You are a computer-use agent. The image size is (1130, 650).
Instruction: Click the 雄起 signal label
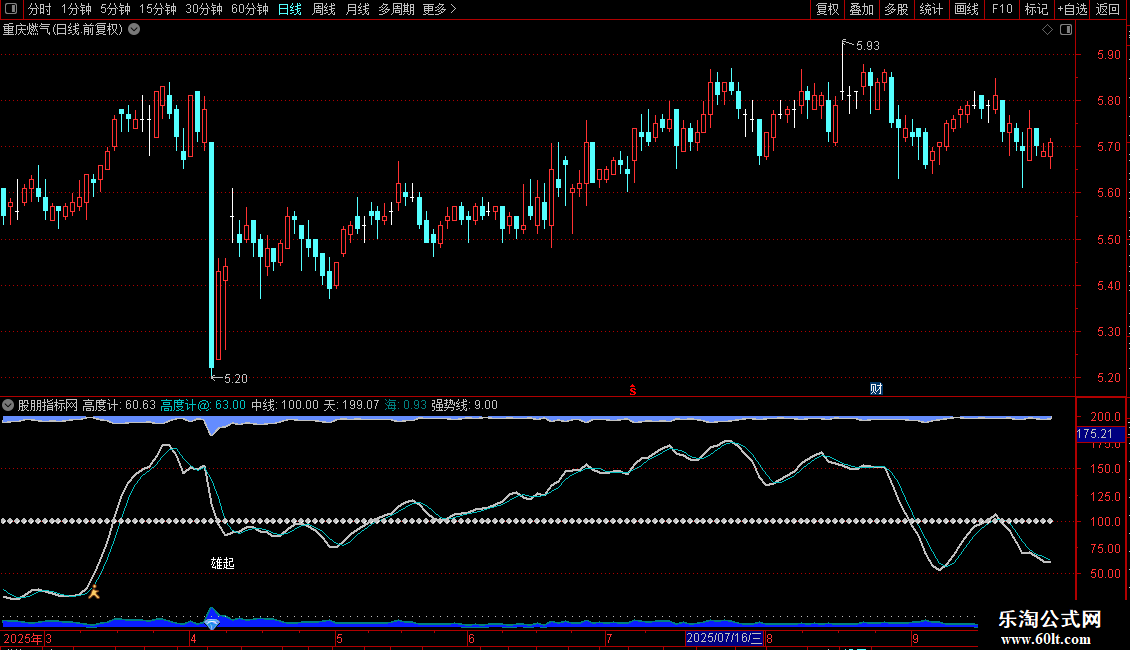[222, 563]
